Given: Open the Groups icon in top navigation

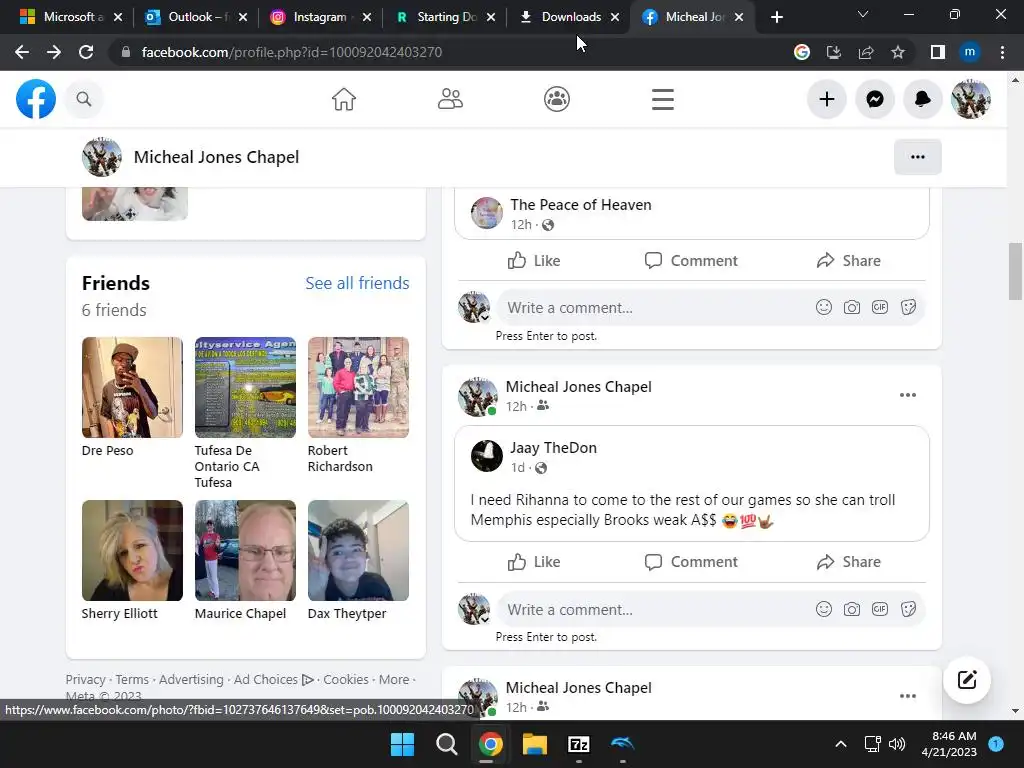Looking at the screenshot, I should 556,99.
